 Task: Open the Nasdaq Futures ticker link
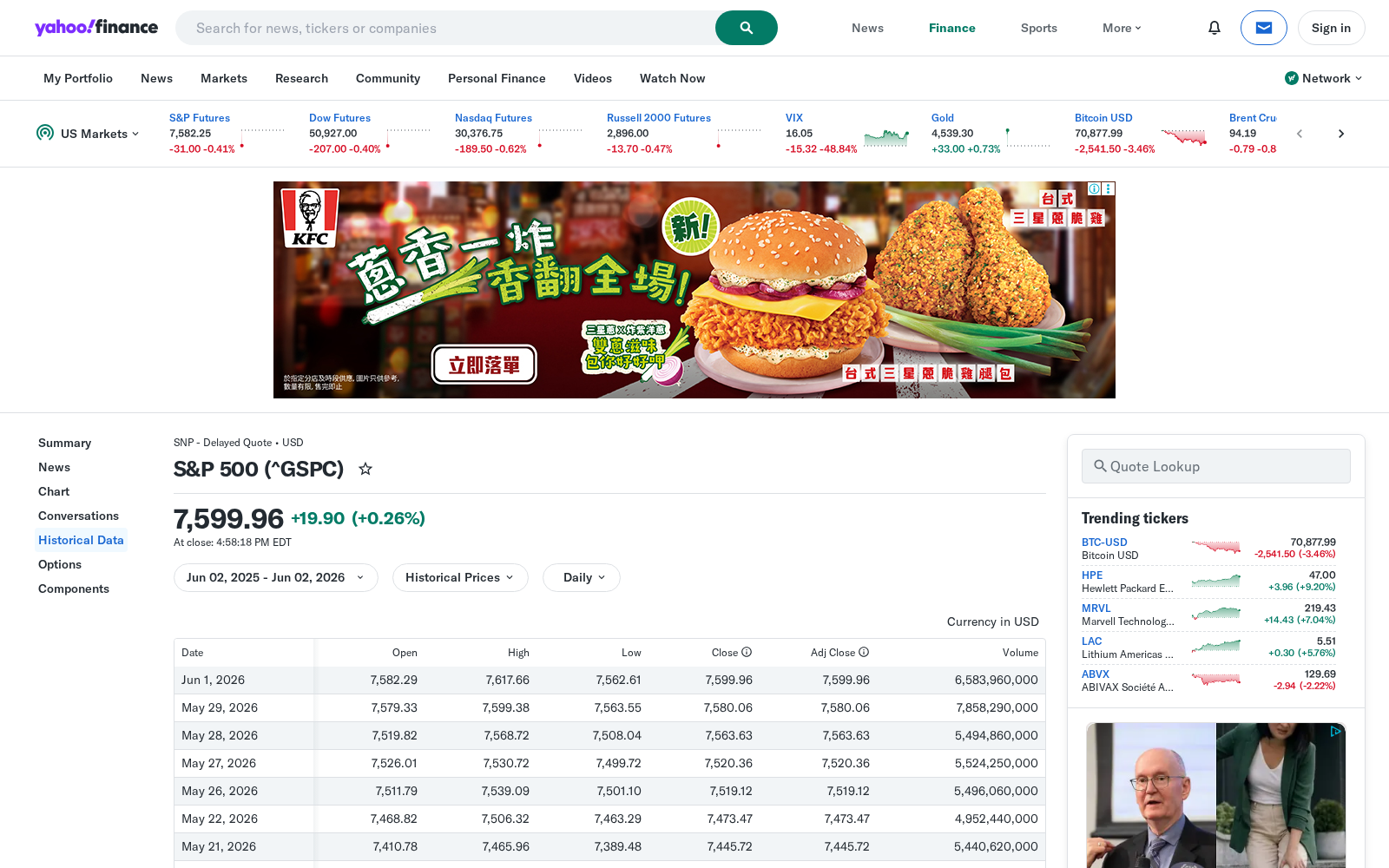[x=493, y=118]
